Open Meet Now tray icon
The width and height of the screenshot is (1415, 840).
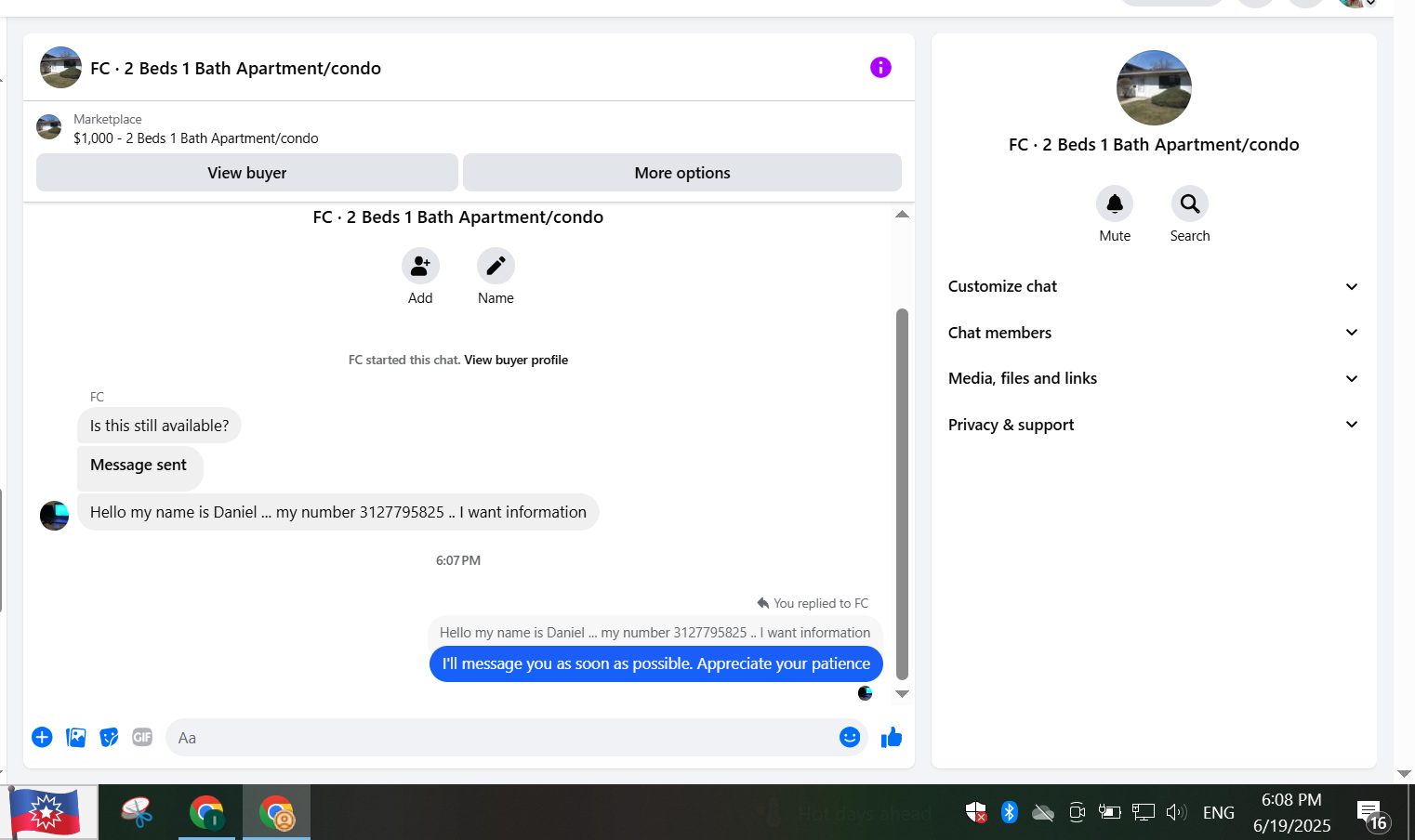(x=1077, y=812)
